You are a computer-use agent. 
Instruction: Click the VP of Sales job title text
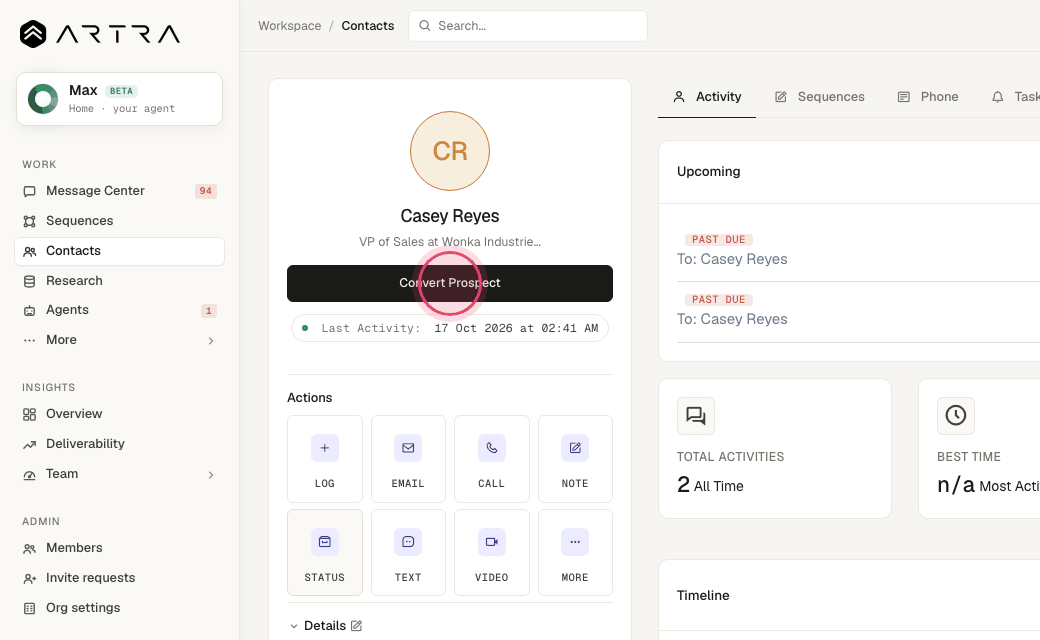tap(450, 242)
